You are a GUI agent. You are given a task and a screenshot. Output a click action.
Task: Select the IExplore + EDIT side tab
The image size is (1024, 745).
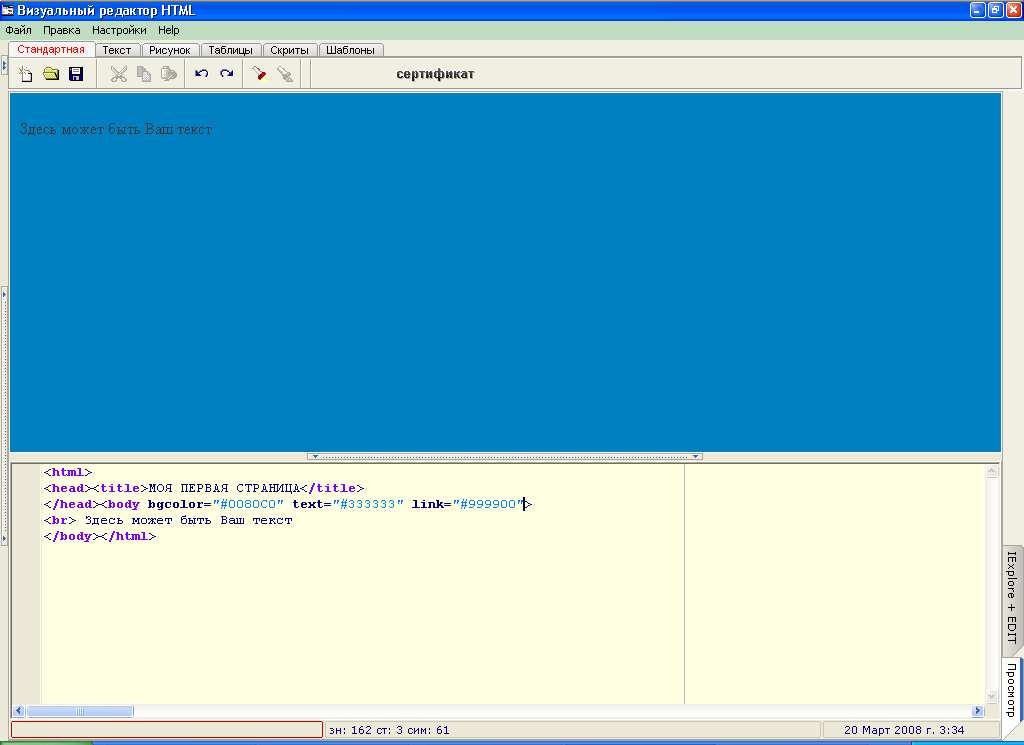1011,596
